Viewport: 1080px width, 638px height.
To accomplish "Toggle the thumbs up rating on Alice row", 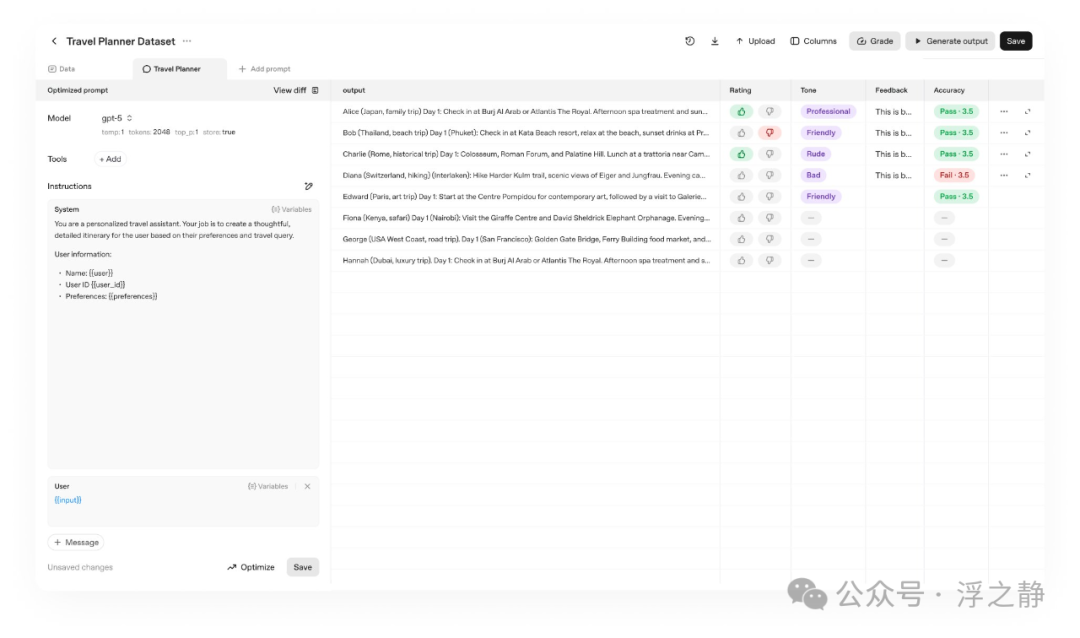I will click(x=741, y=112).
